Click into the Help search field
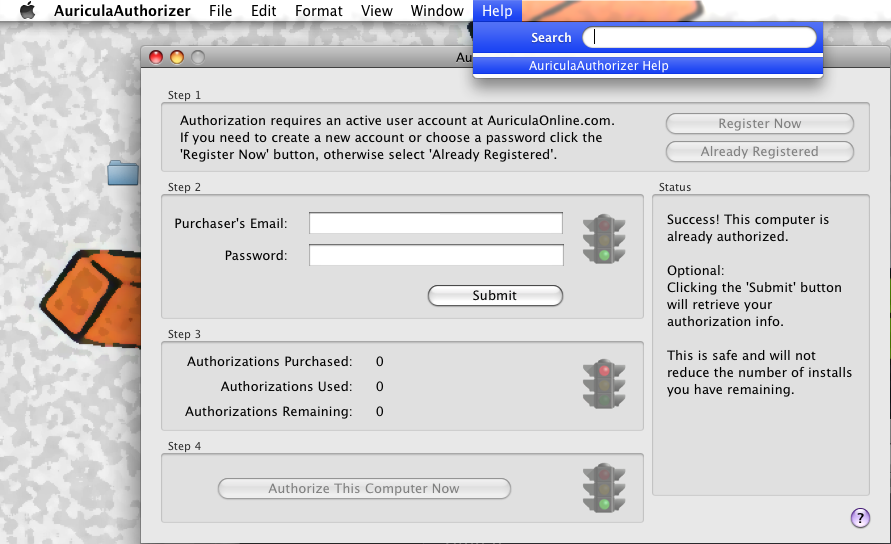The height and width of the screenshot is (544, 891). [x=700, y=38]
